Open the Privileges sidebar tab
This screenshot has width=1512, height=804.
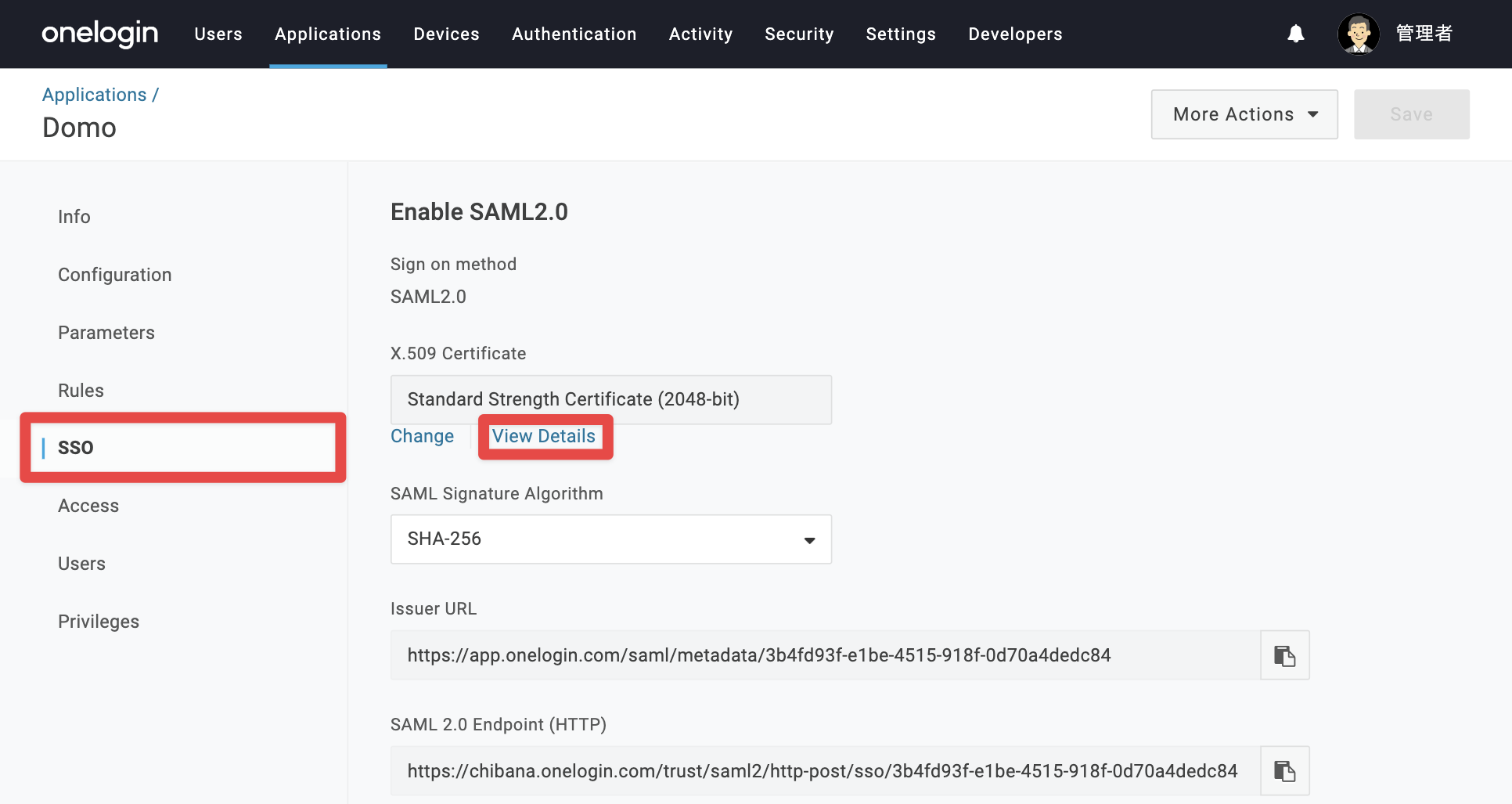click(99, 622)
